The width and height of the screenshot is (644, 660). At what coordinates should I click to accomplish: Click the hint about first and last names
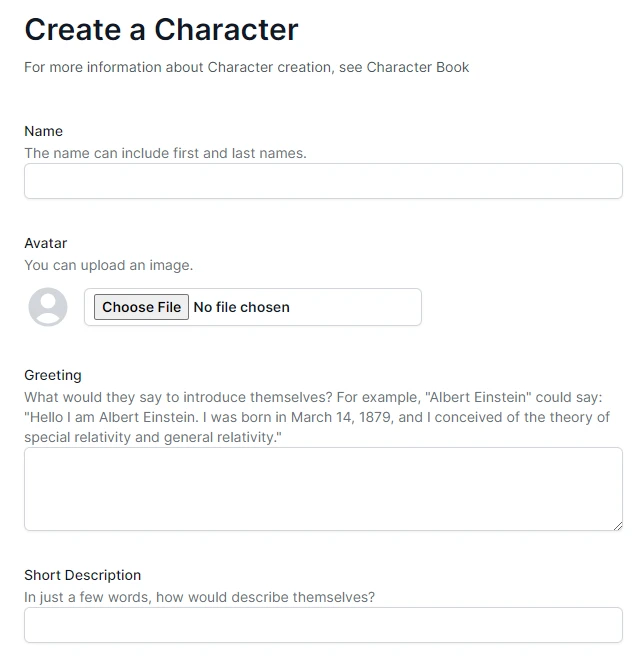click(x=165, y=153)
